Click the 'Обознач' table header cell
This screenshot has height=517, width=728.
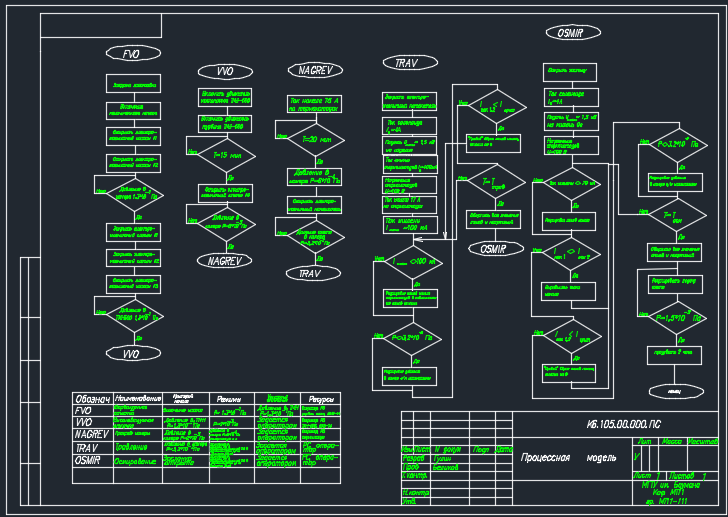click(x=93, y=399)
